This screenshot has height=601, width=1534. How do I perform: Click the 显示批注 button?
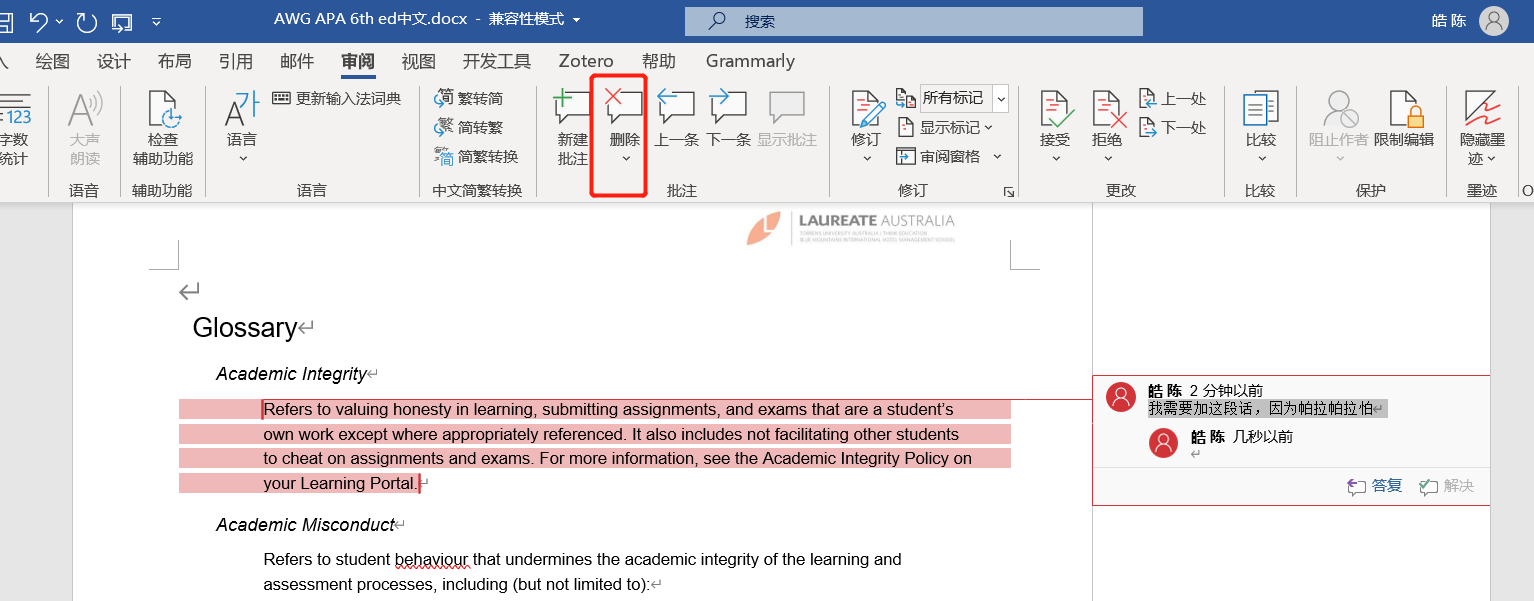click(787, 120)
